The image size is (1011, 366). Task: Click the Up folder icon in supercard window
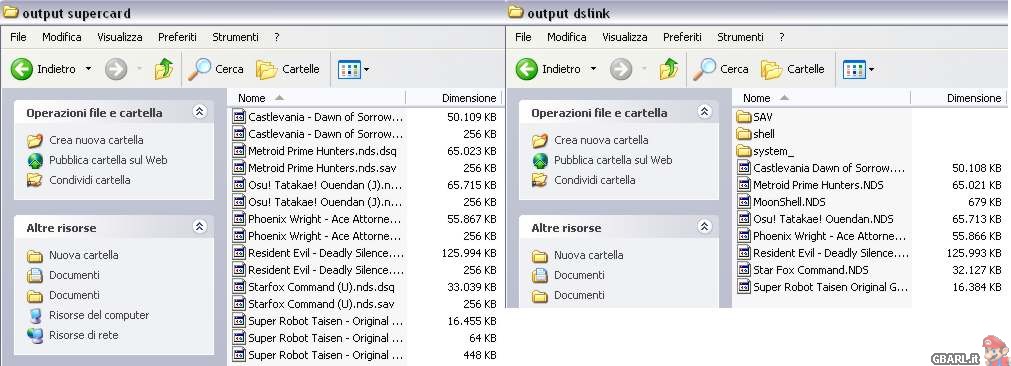click(164, 69)
